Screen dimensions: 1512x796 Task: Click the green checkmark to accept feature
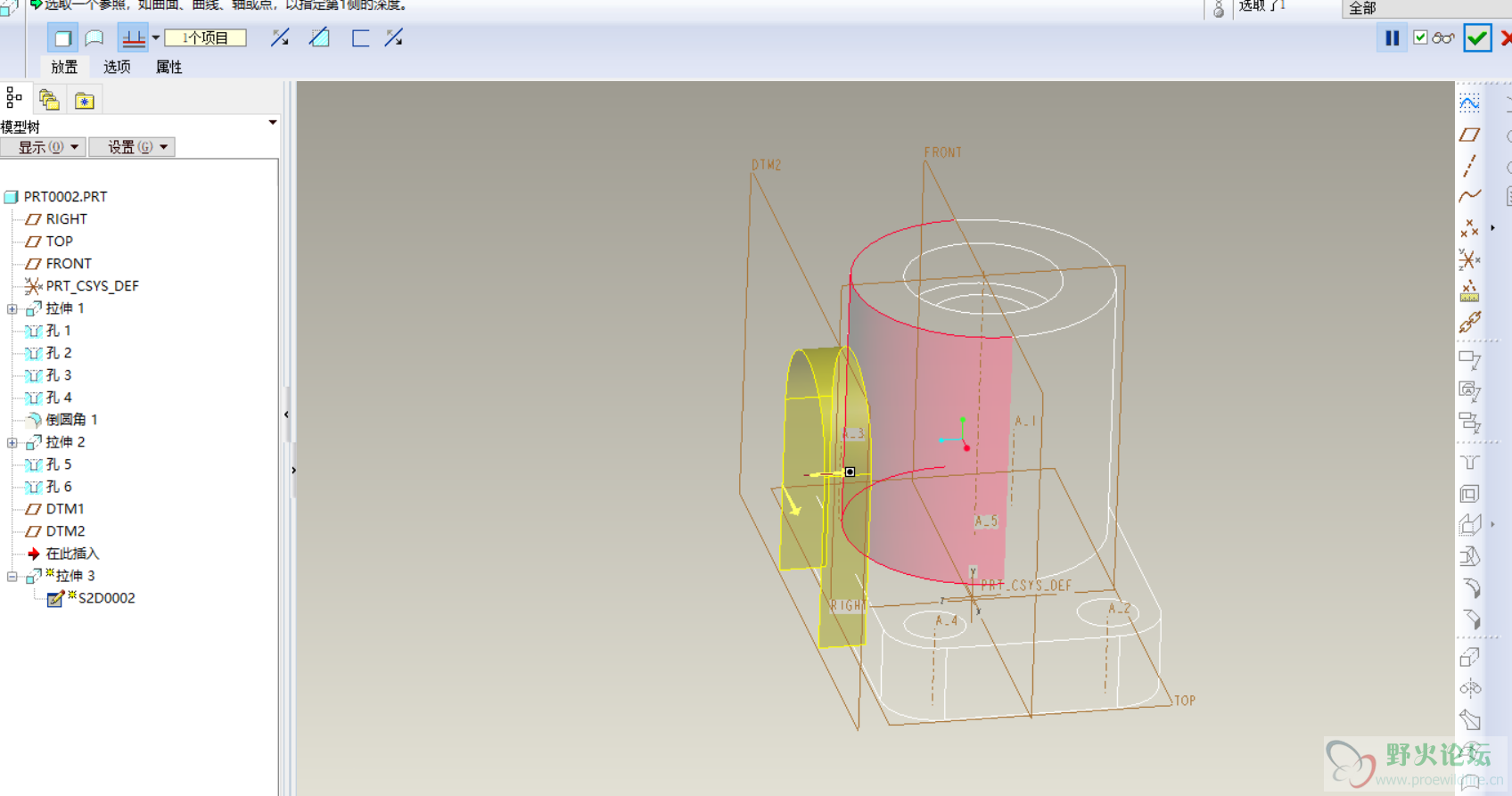1476,38
